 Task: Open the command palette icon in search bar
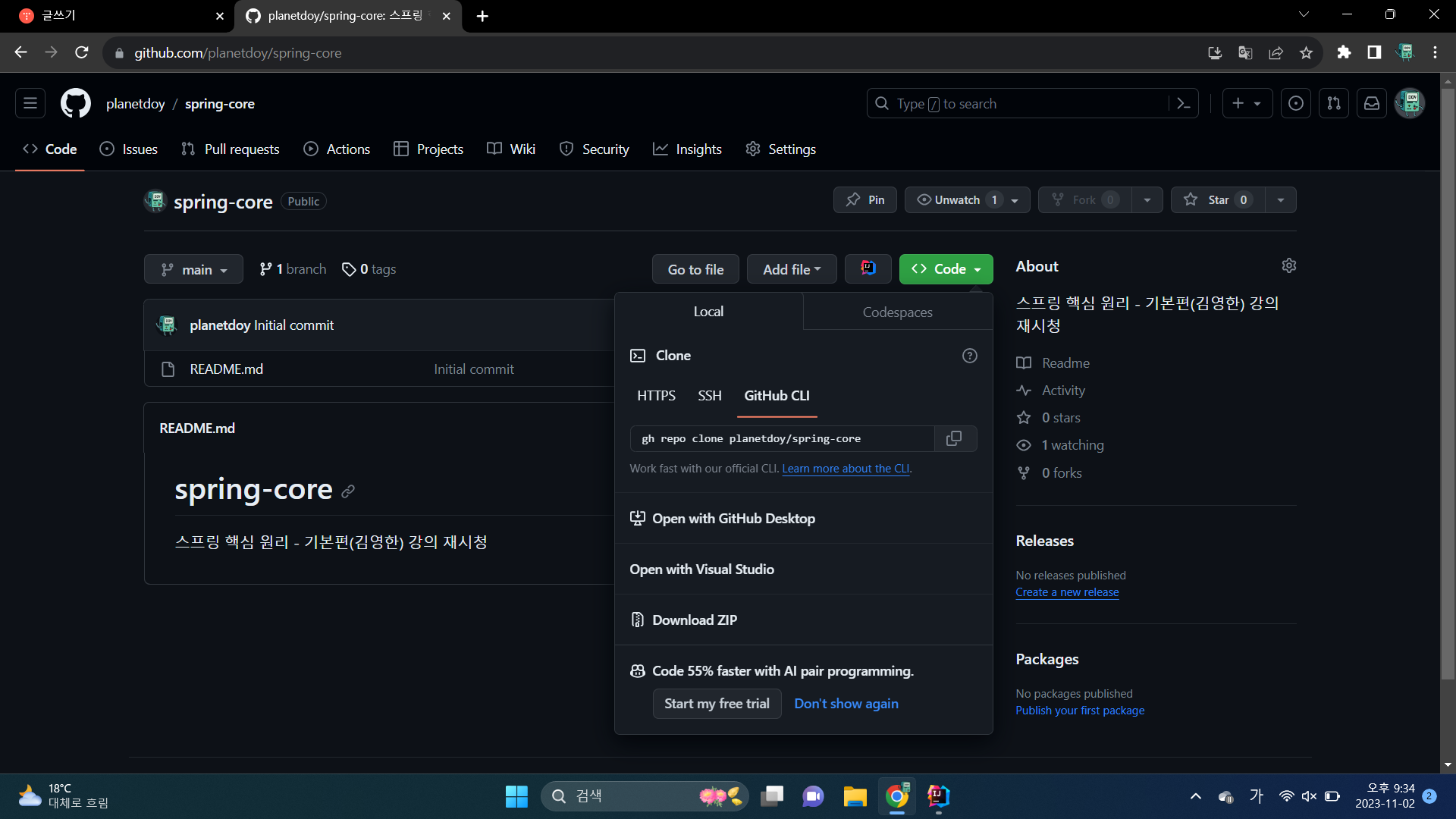[x=1184, y=103]
